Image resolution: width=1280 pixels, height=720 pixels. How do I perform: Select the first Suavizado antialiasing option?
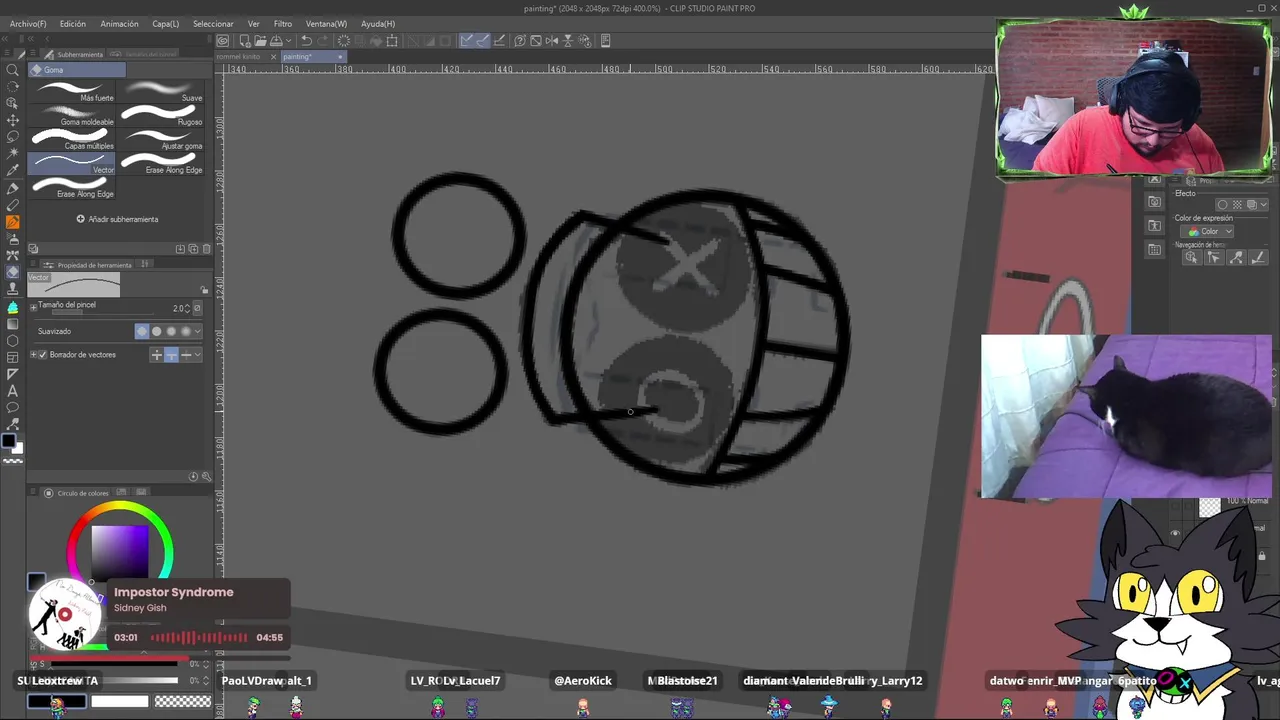[x=141, y=331]
